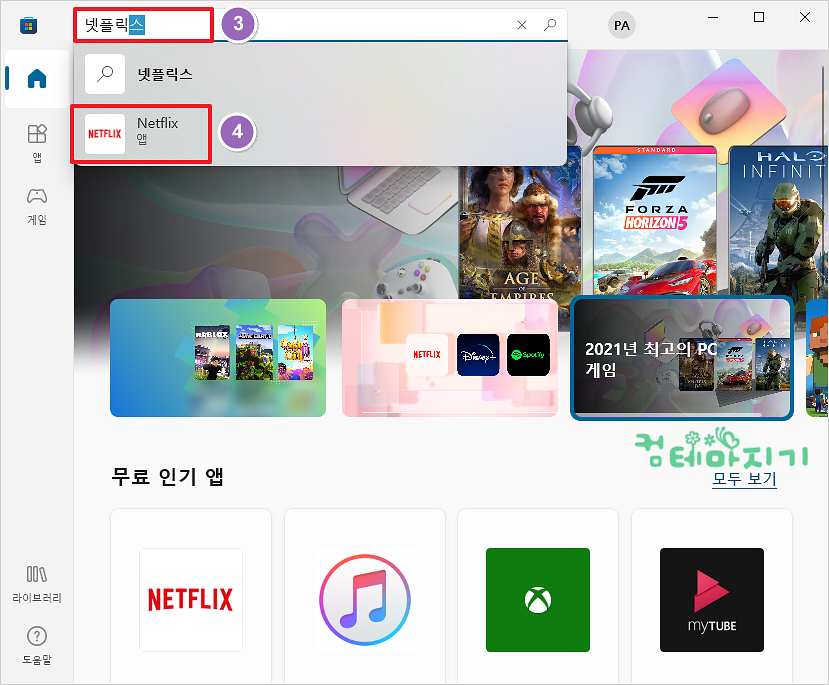The height and width of the screenshot is (685, 829).
Task: Open the Roblox games collection banner
Action: pos(218,358)
